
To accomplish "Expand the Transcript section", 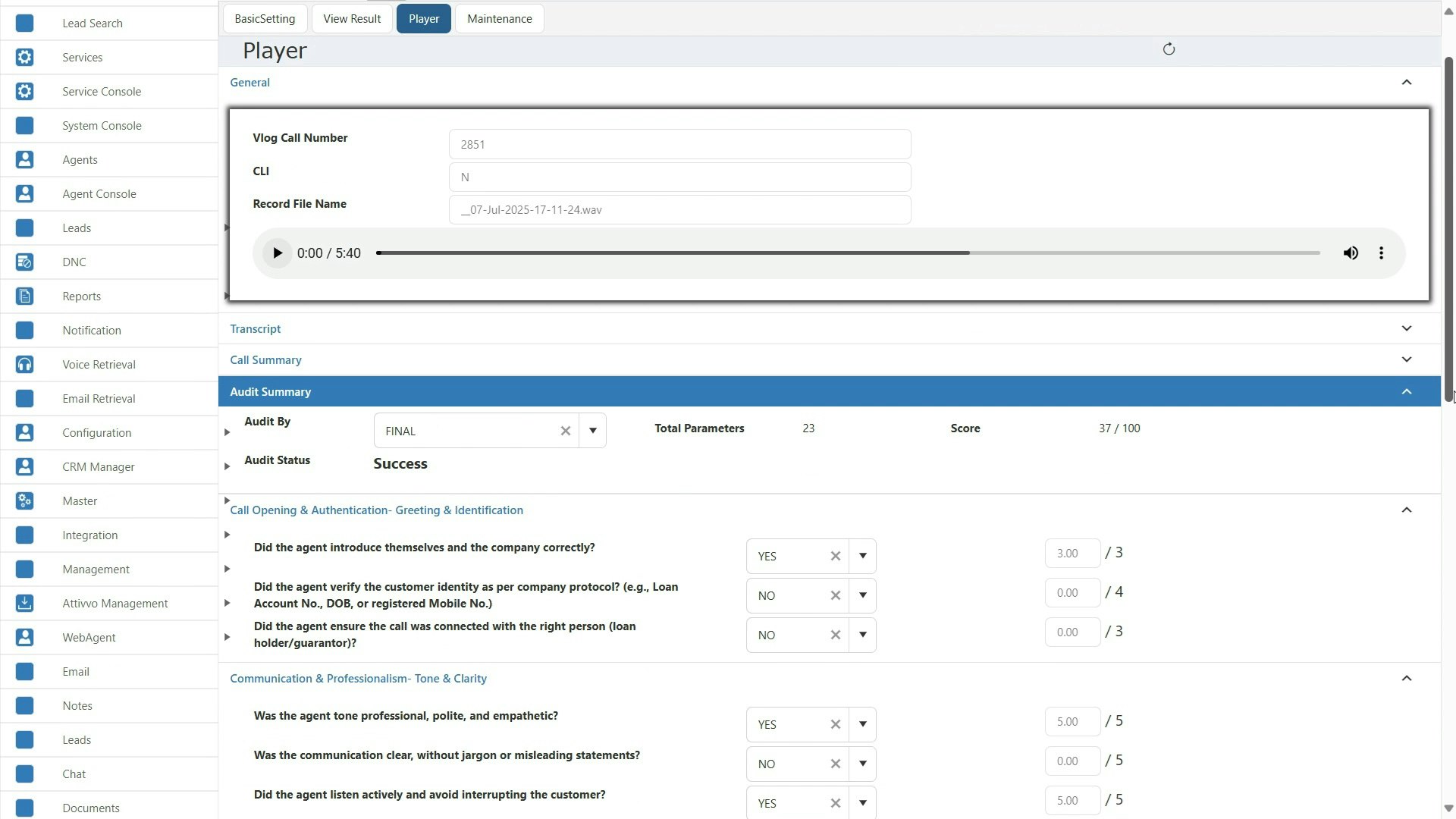I will (x=1407, y=328).
